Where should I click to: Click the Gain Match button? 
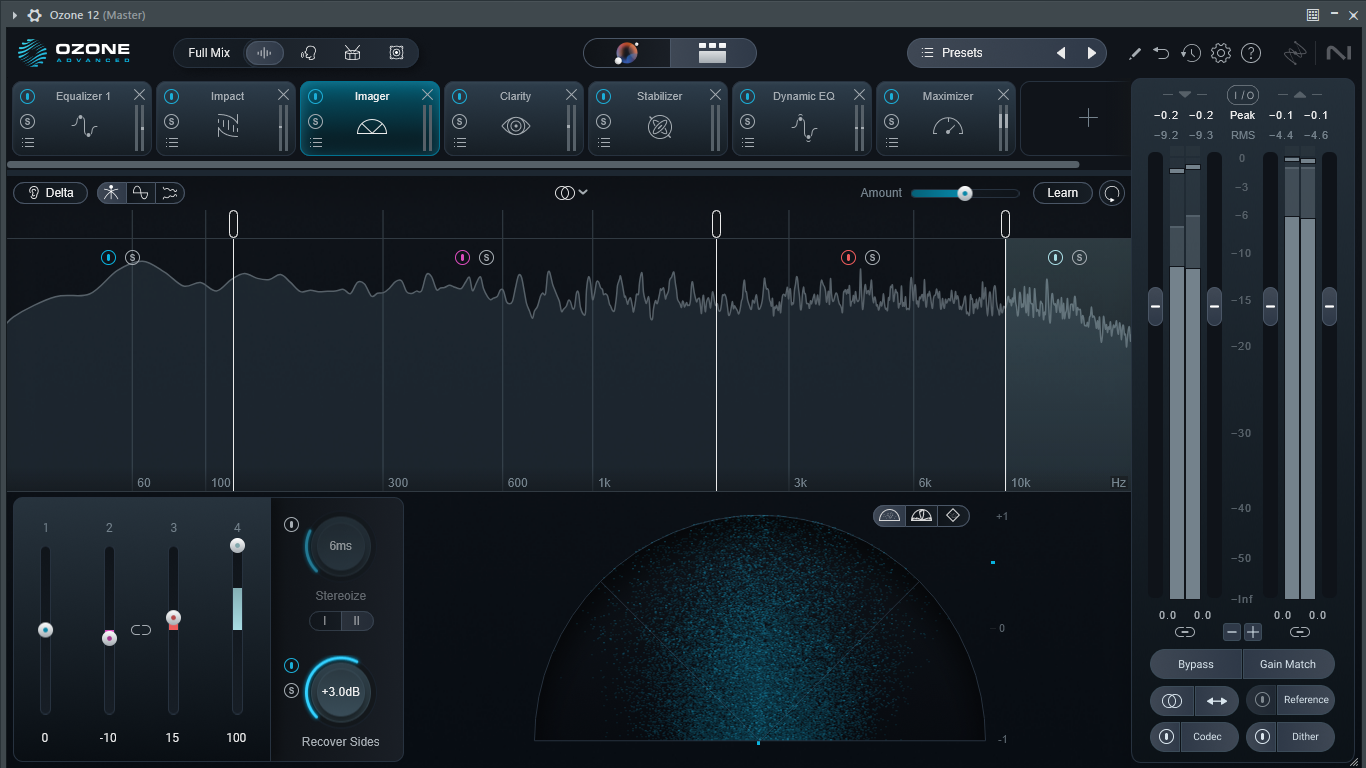tap(1288, 664)
